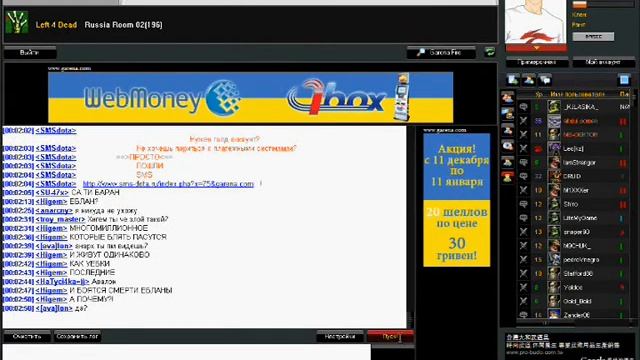Click the Russia Room 02(196) title

pos(123,25)
